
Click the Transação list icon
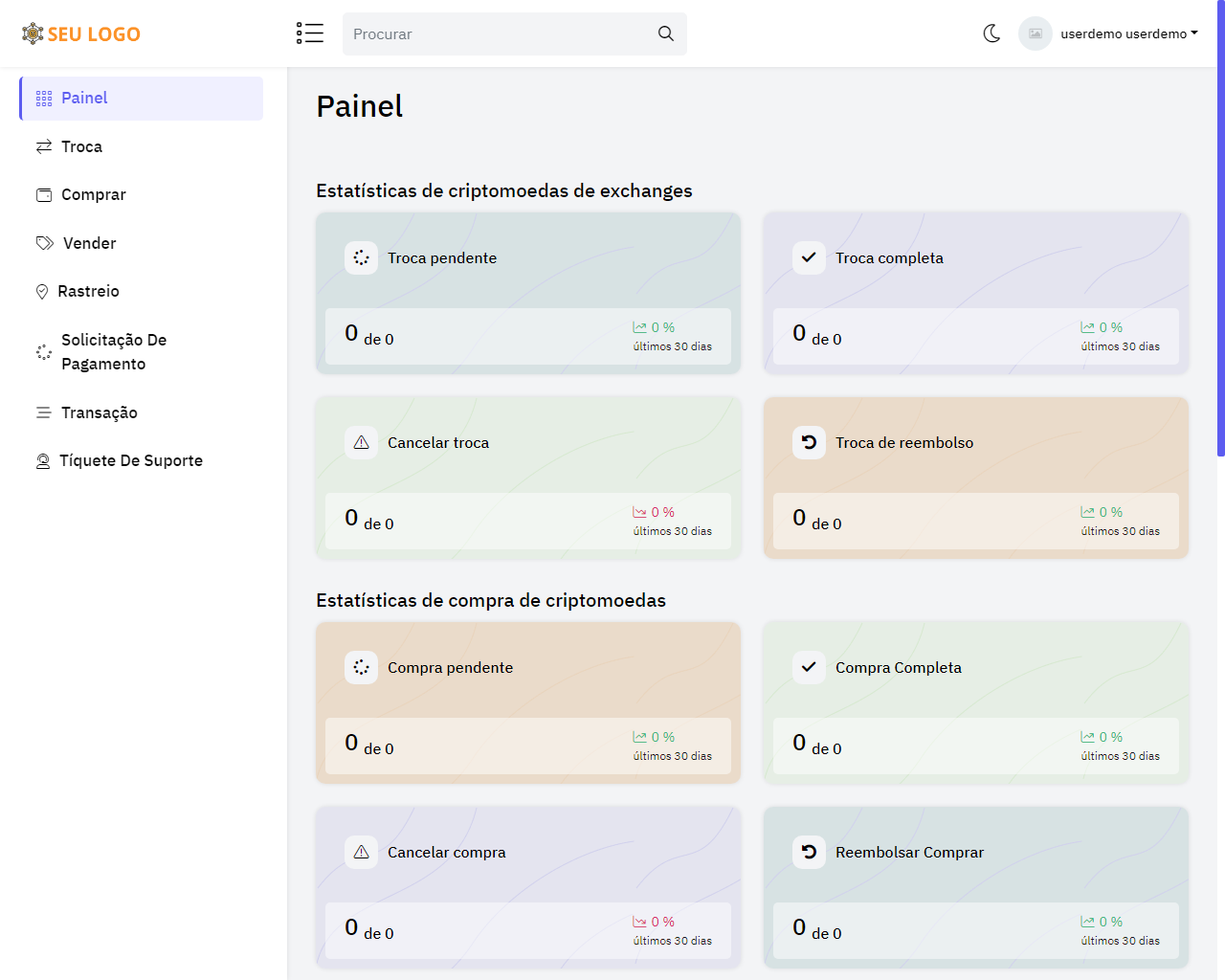pos(43,412)
